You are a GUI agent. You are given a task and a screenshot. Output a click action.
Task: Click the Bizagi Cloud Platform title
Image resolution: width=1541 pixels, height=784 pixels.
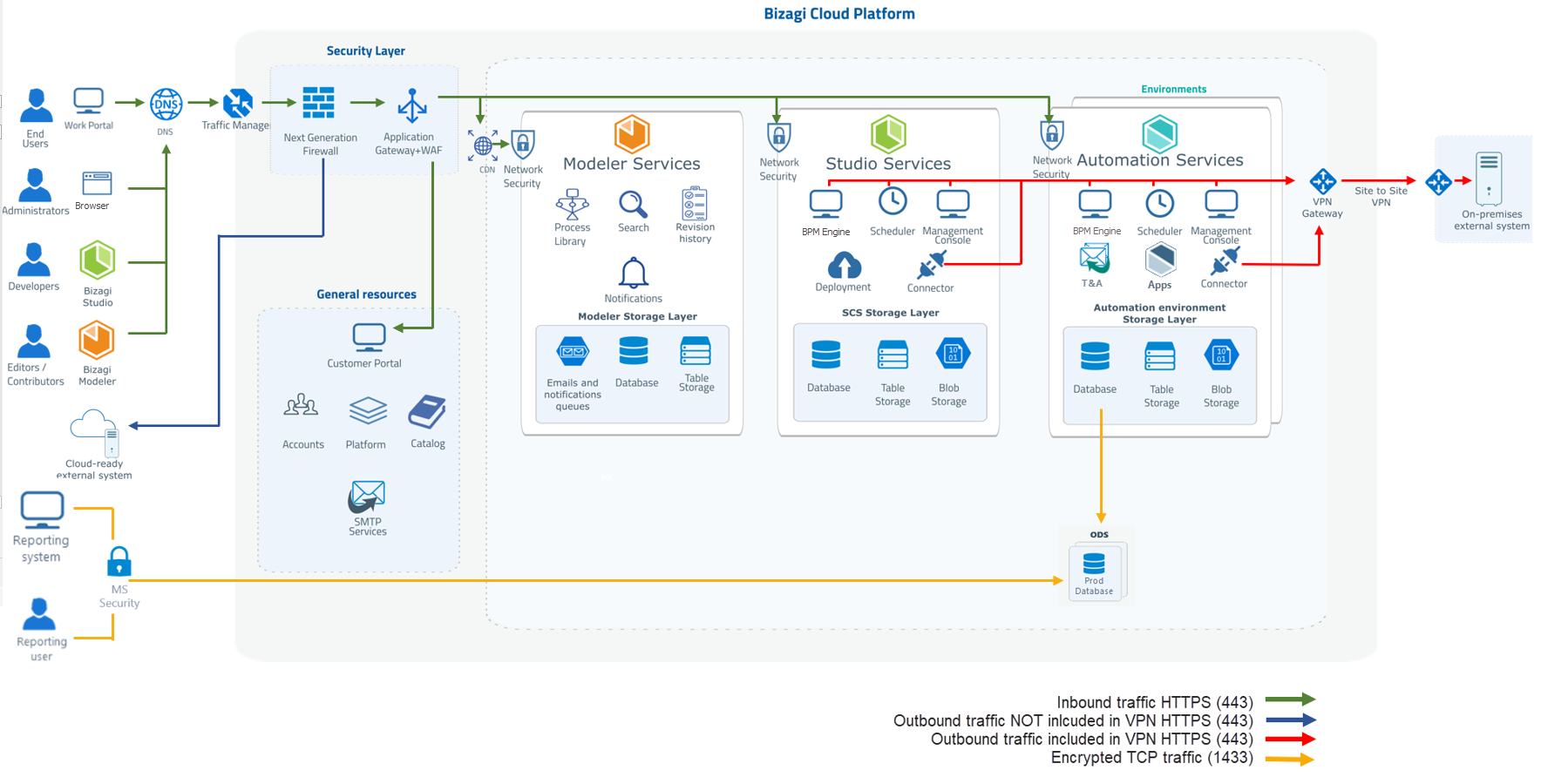pos(838,14)
